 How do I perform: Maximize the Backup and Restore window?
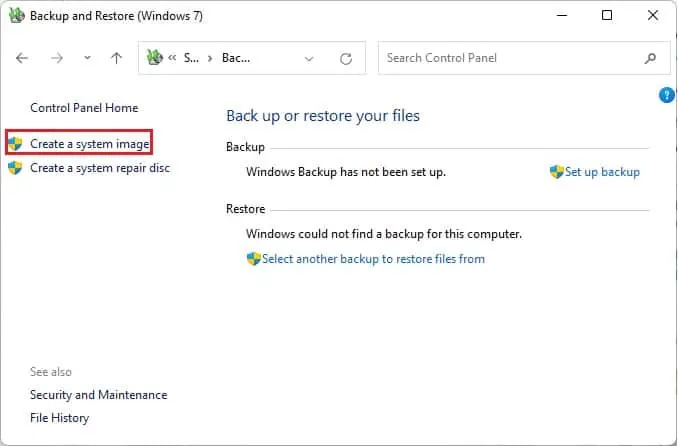[x=607, y=16]
